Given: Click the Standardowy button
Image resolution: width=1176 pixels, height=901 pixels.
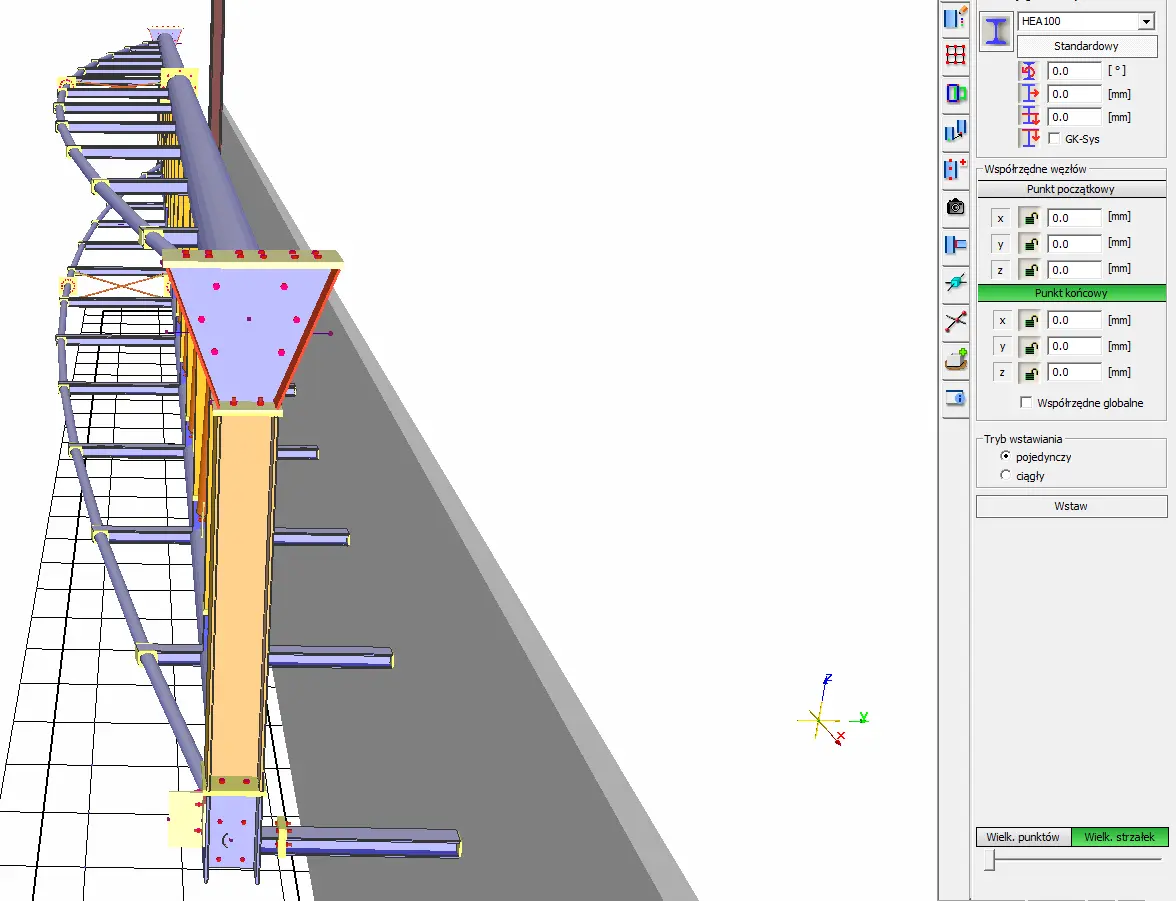Looking at the screenshot, I should tap(1085, 46).
